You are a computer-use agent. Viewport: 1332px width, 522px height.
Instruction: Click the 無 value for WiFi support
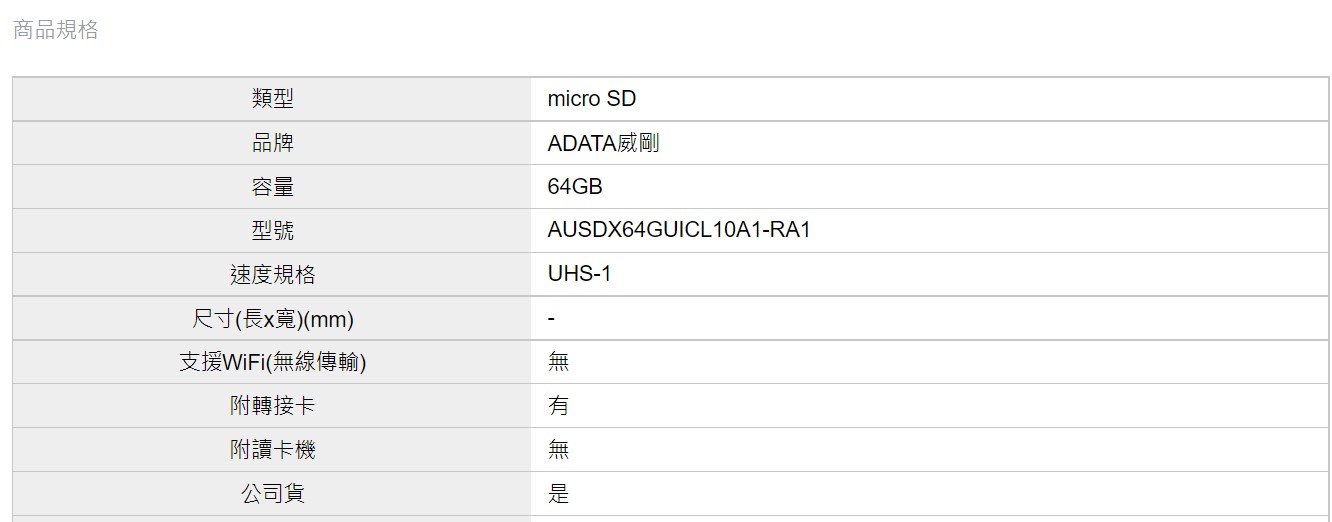click(558, 362)
